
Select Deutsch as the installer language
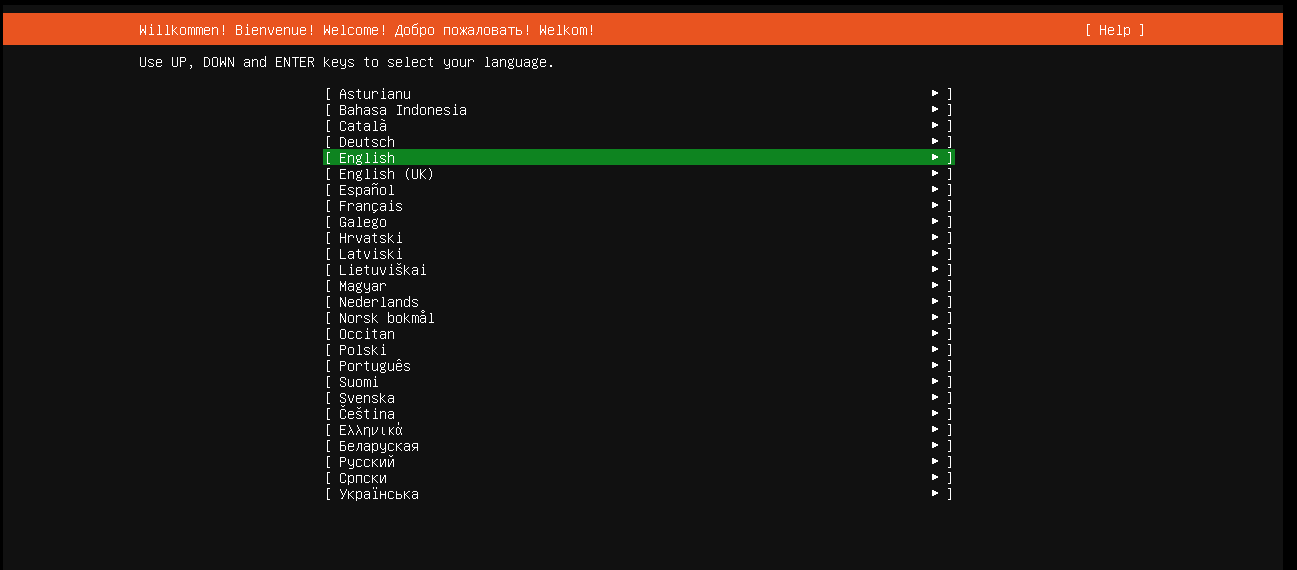click(639, 142)
